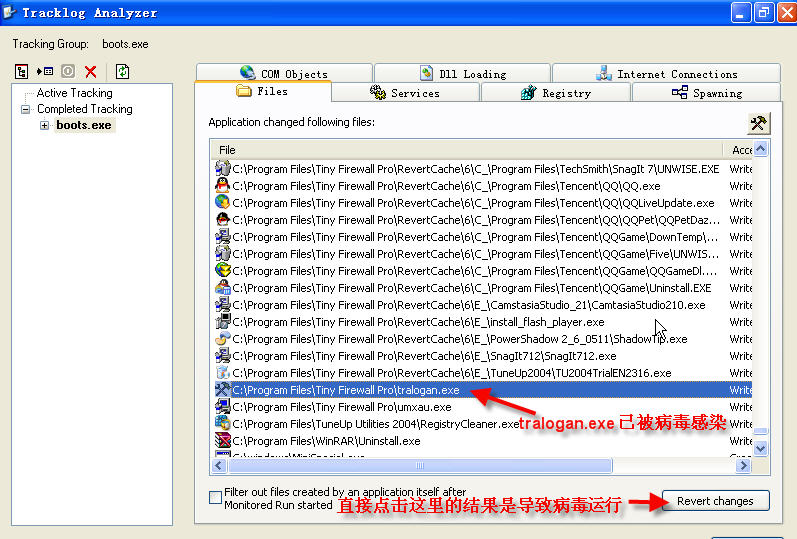Select the TU2004TrialEN2316.exe row

click(x=482, y=373)
